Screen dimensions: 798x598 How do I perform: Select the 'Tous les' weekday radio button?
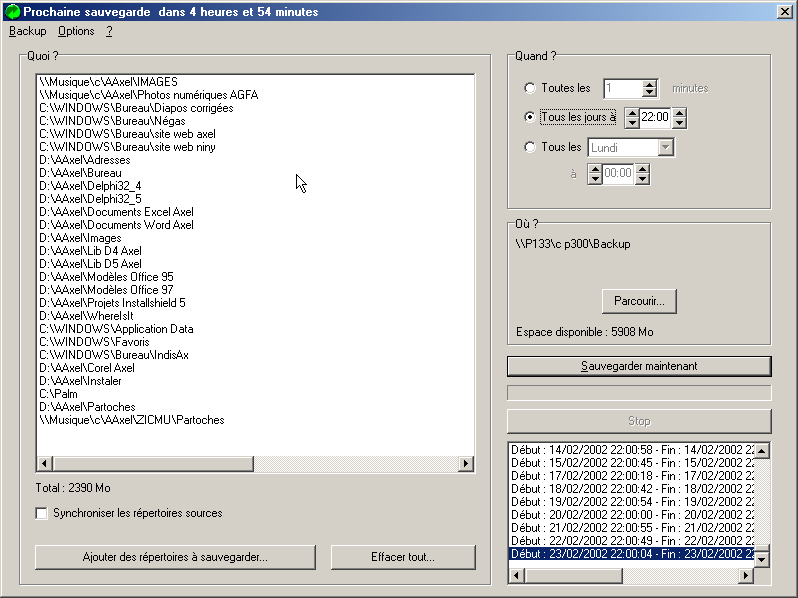coord(530,147)
